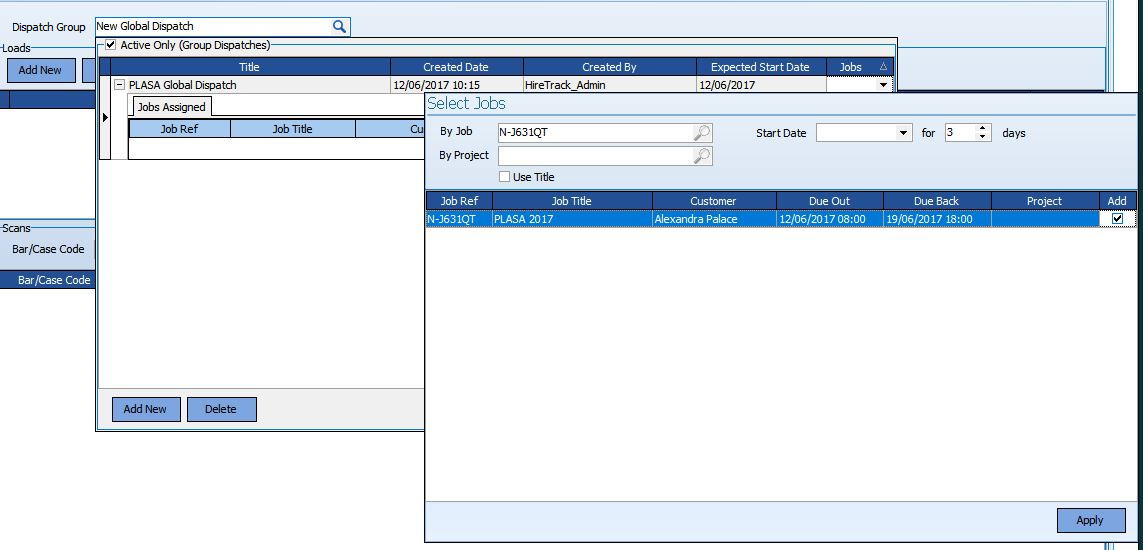Click the Dispatch Group search magnifier icon
Image resolution: width=1143 pixels, height=550 pixels.
click(x=339, y=27)
